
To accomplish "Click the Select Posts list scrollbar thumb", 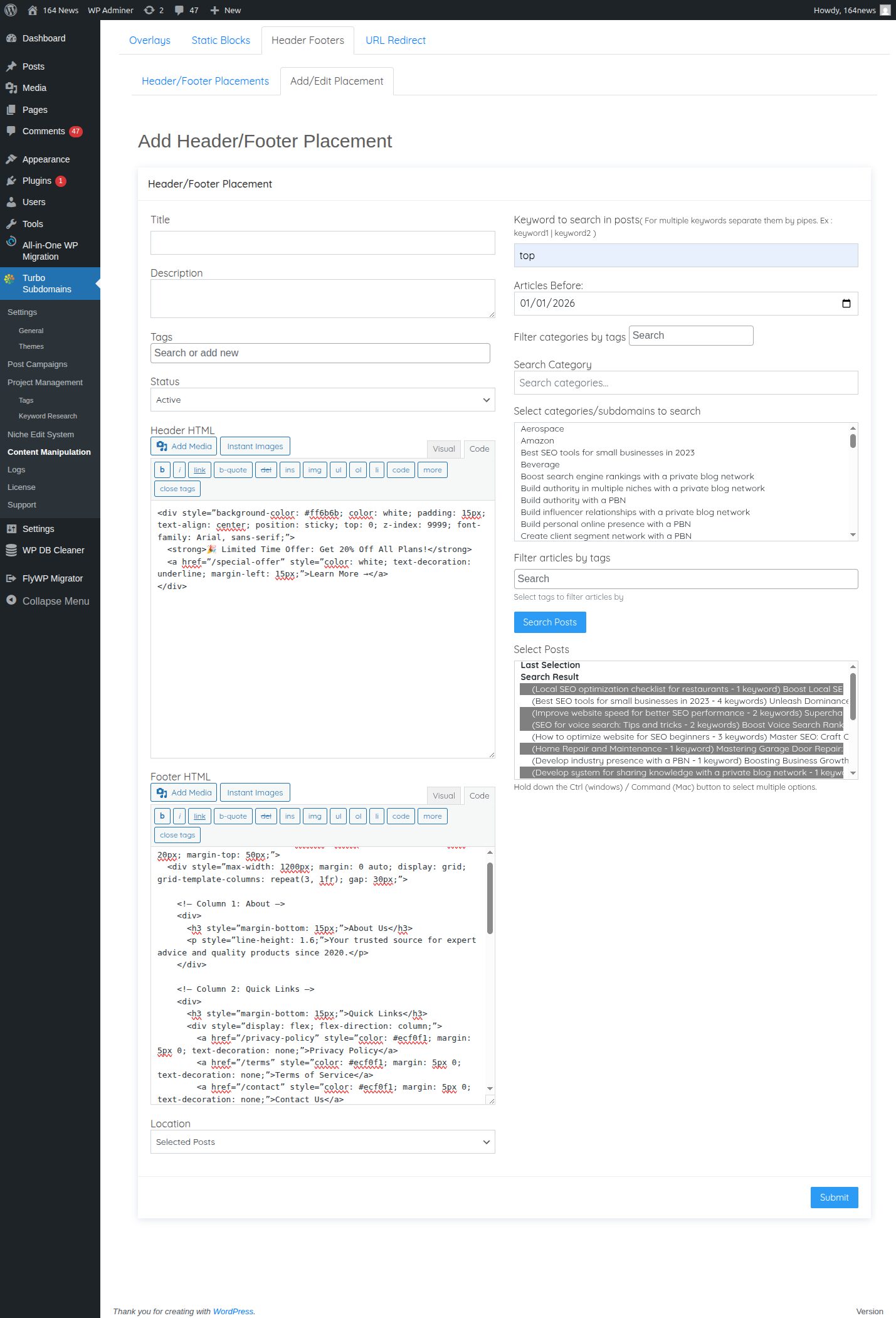I will (x=853, y=696).
